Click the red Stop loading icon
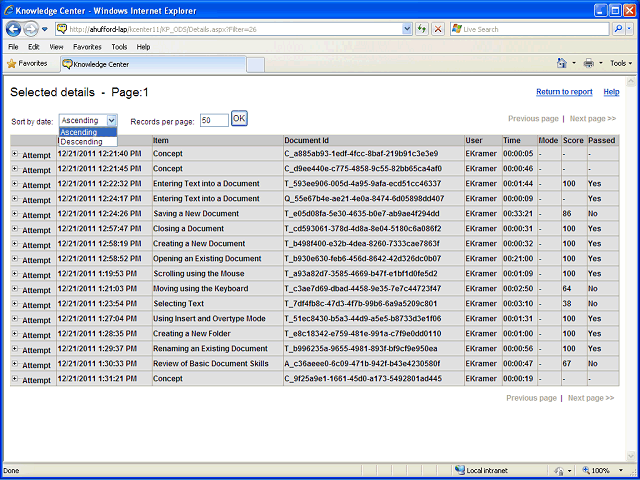 [438, 29]
